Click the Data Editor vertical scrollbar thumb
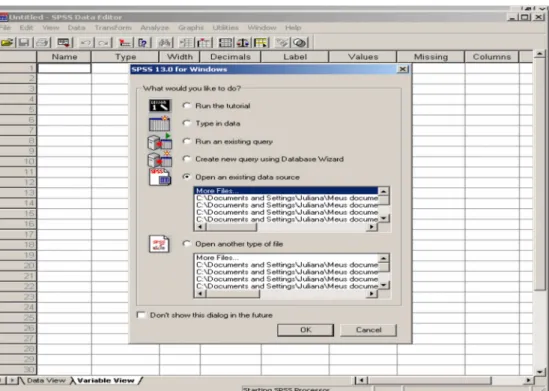The width and height of the screenshot is (549, 391). [x=540, y=174]
